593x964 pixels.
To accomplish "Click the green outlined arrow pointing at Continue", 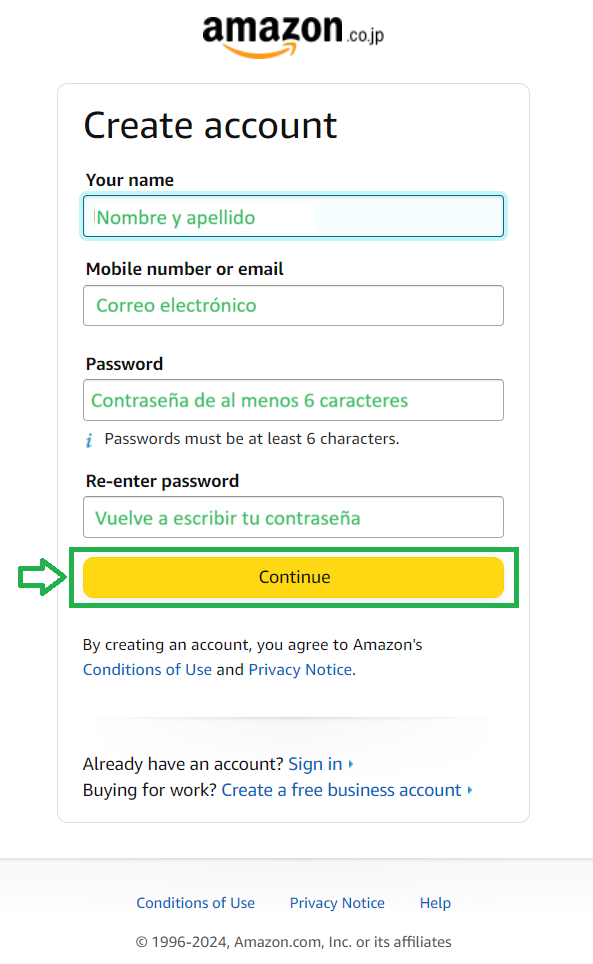I will (42, 577).
